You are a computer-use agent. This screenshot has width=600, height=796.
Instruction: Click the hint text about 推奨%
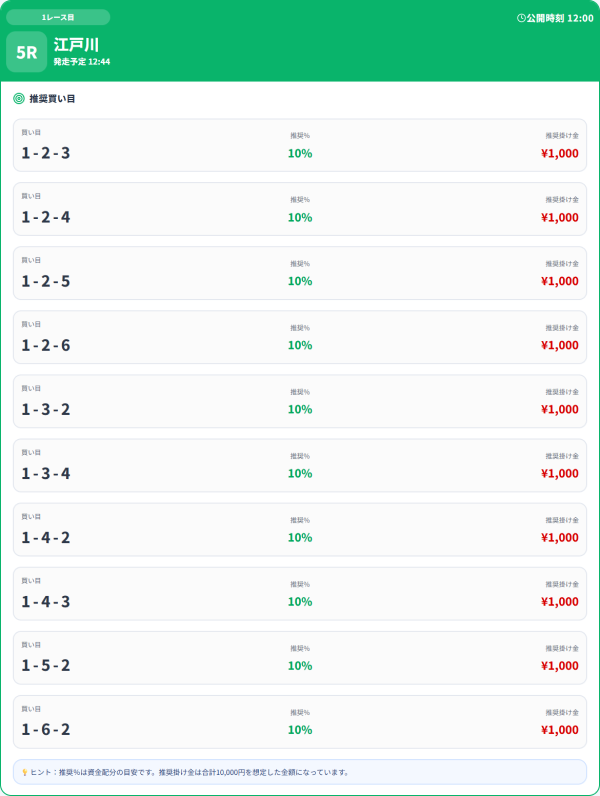point(189,773)
